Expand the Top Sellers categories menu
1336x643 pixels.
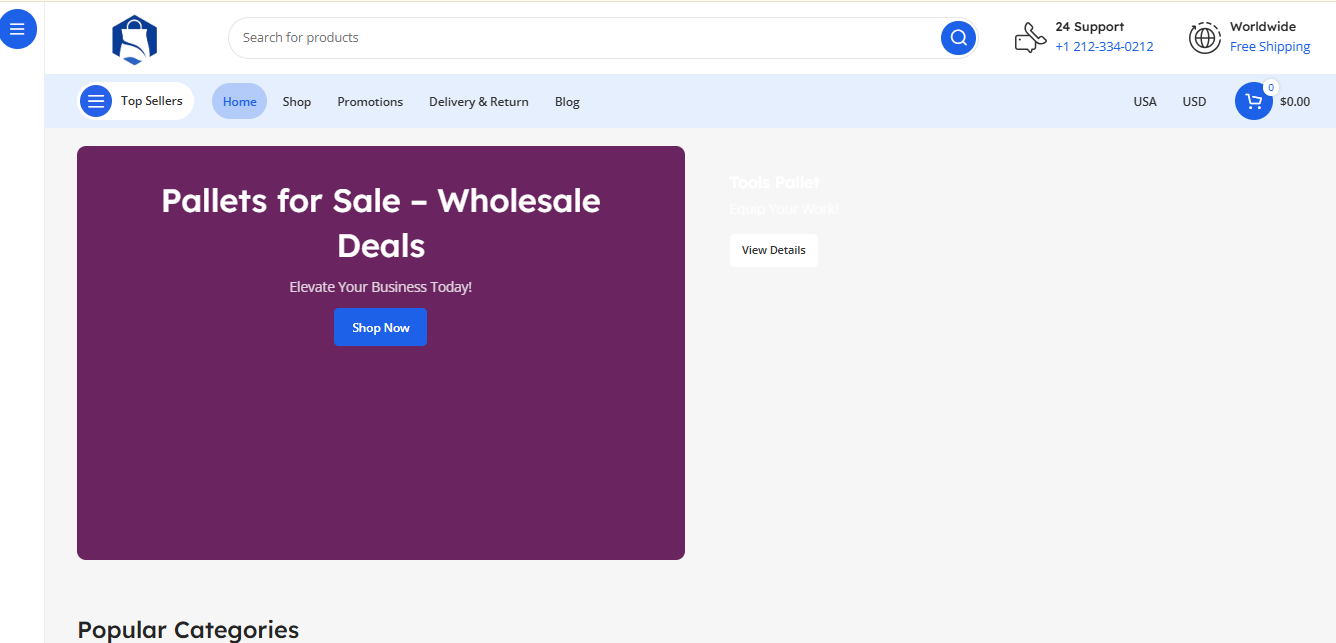tap(136, 101)
